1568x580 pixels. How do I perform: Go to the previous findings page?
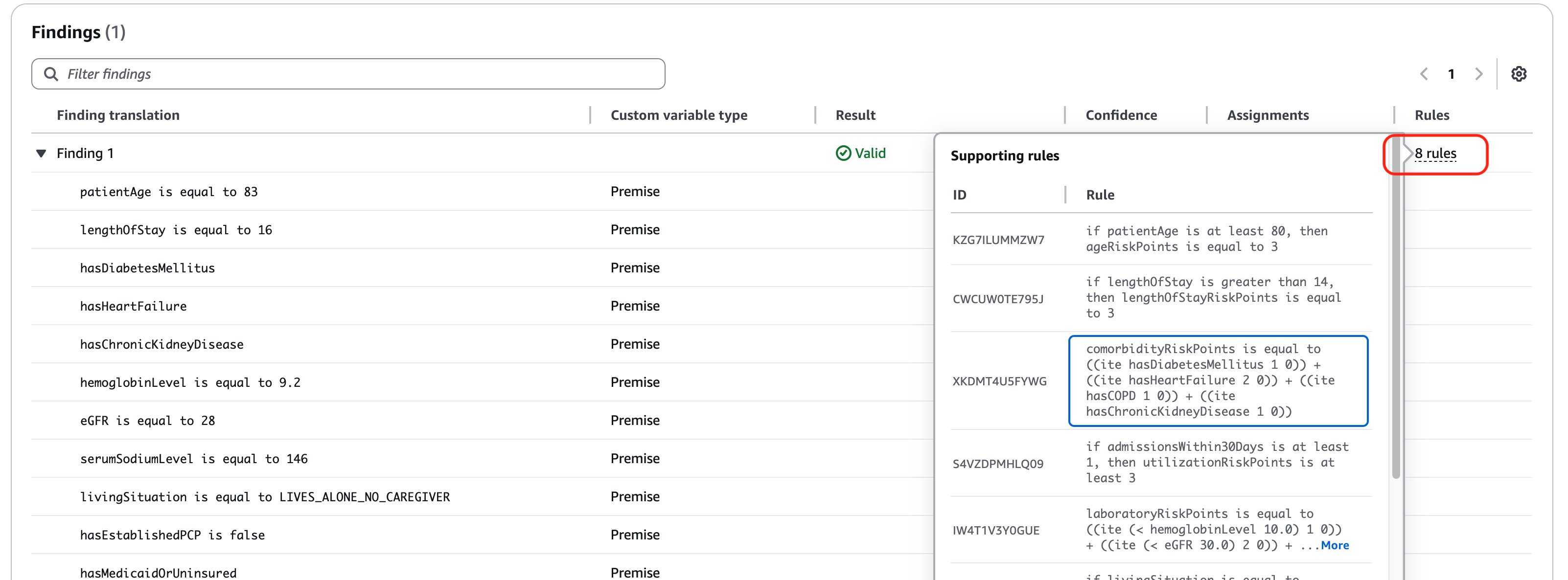pyautogui.click(x=1424, y=74)
